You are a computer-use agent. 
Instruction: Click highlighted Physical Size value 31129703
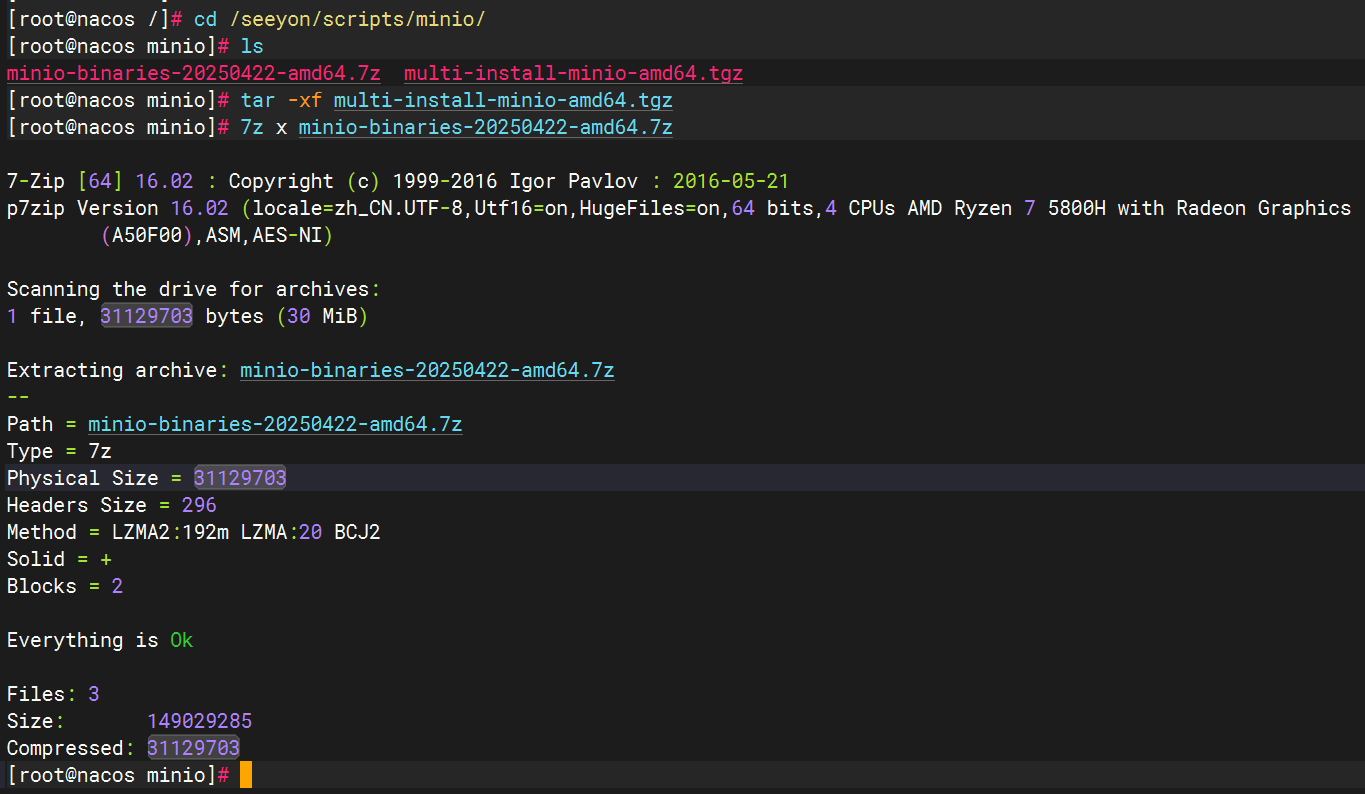pyautogui.click(x=240, y=478)
